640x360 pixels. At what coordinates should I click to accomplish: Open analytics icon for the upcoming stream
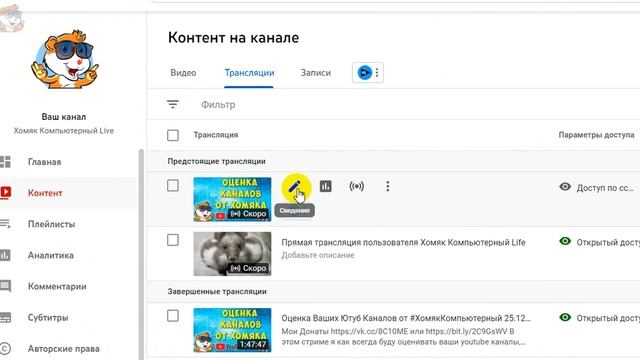coord(326,187)
